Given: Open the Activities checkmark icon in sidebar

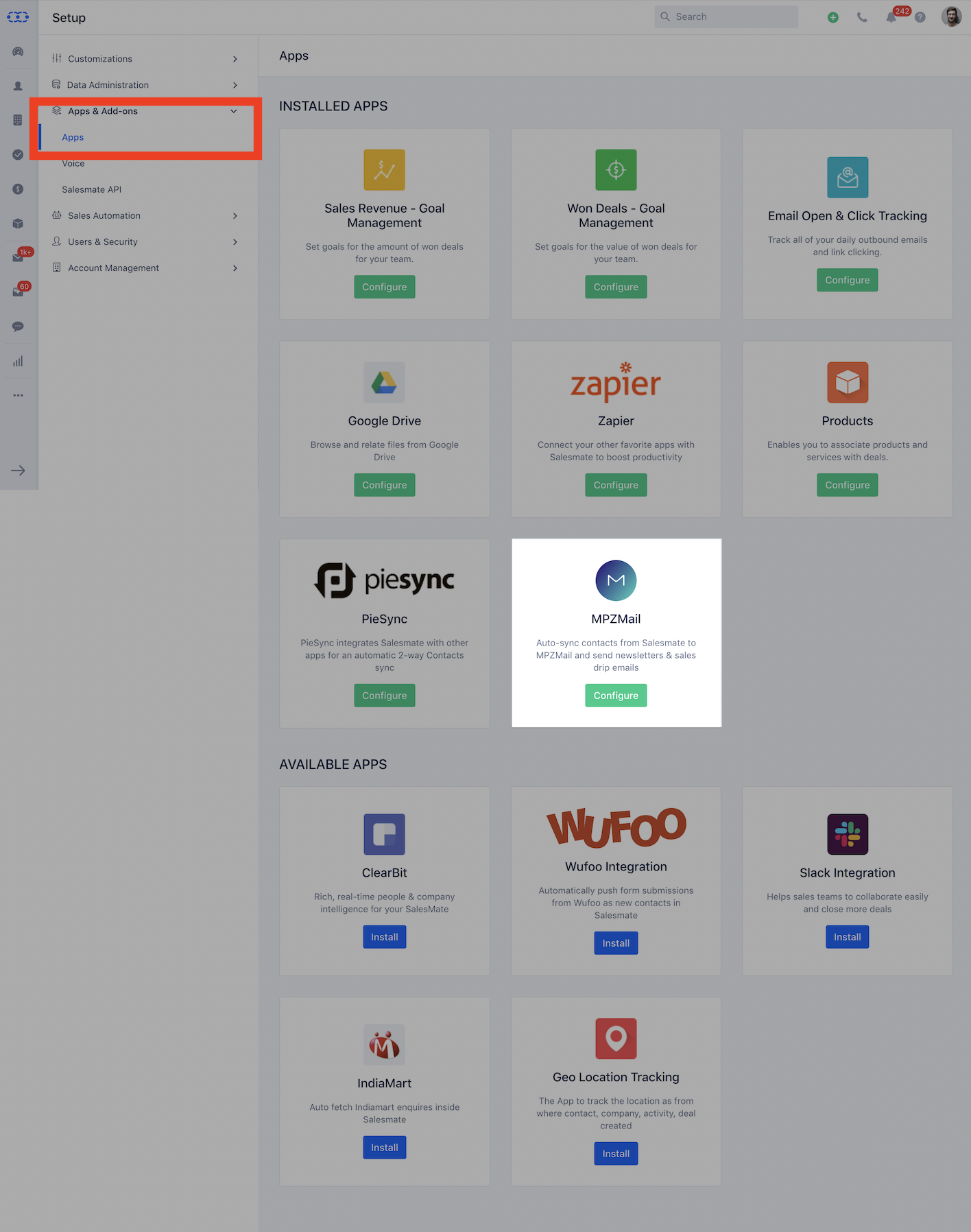Looking at the screenshot, I should (18, 154).
